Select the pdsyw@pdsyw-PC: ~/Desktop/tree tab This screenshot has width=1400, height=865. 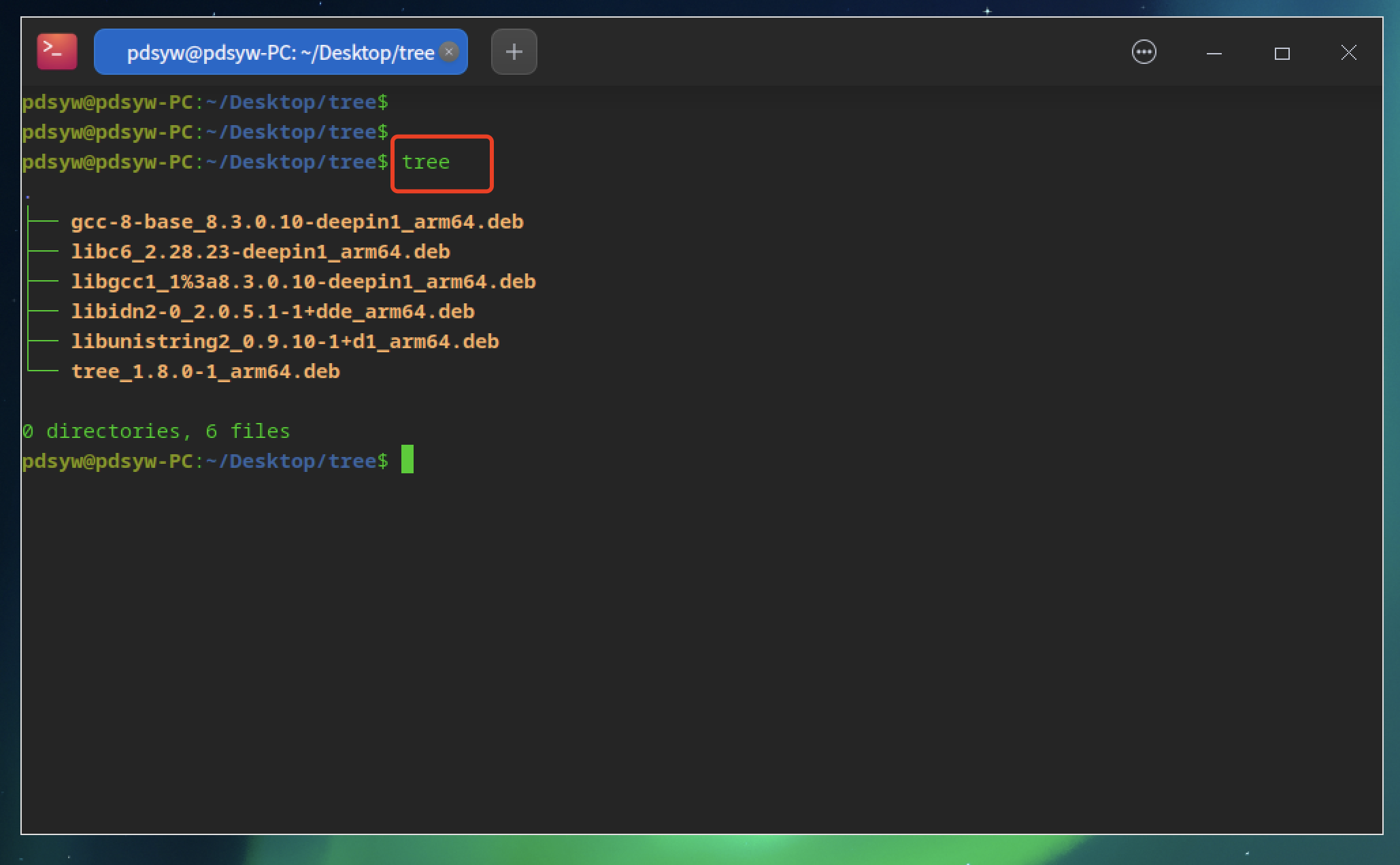280,52
